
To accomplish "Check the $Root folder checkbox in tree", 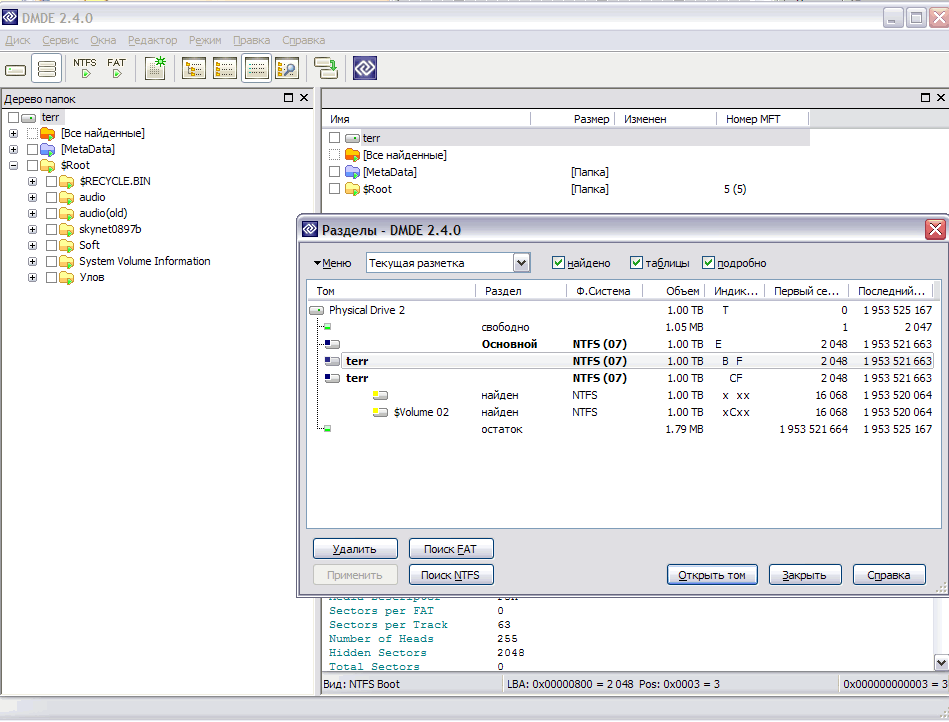I will click(33, 166).
